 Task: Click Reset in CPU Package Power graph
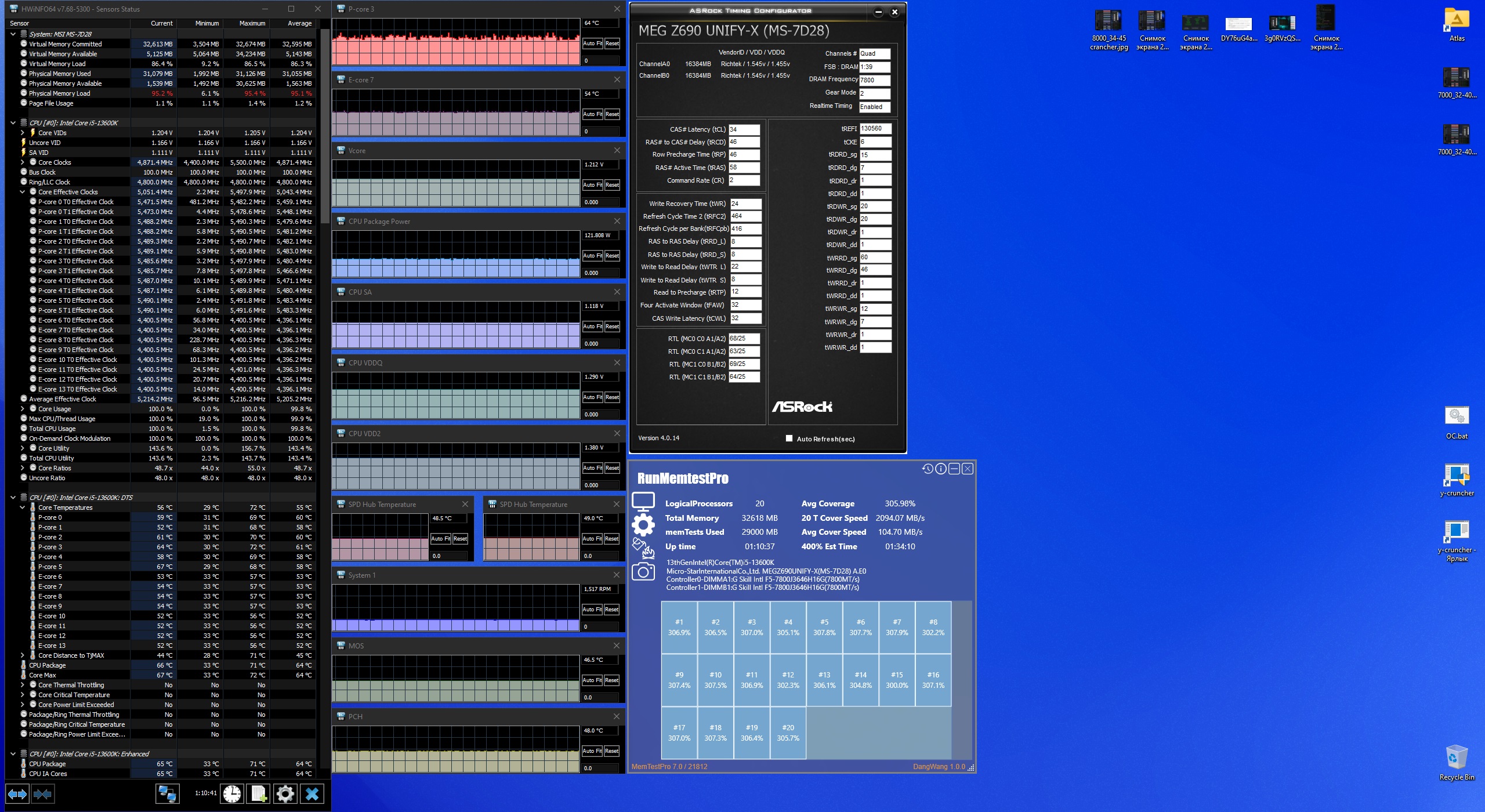(612, 256)
